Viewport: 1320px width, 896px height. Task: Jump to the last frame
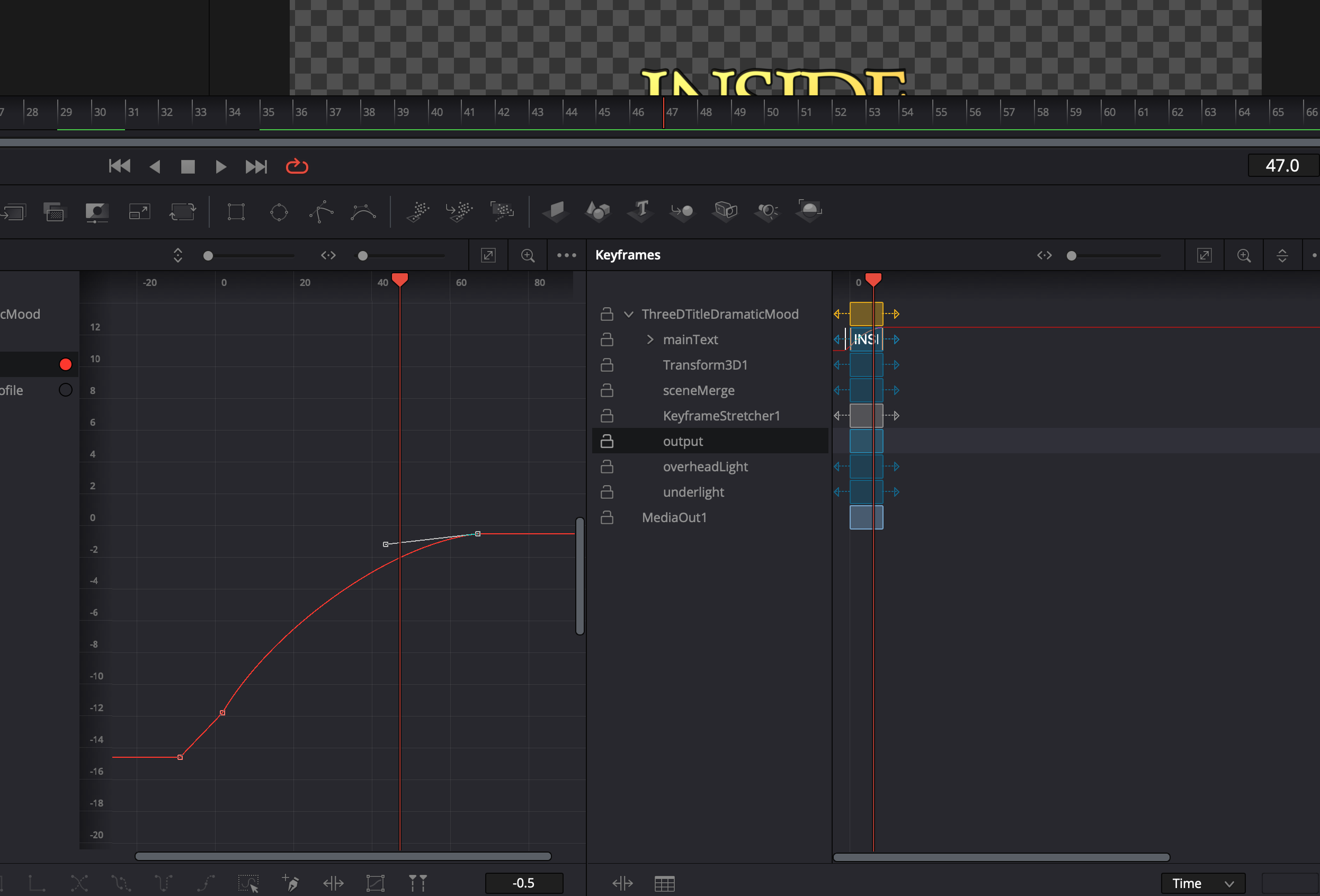(x=256, y=166)
